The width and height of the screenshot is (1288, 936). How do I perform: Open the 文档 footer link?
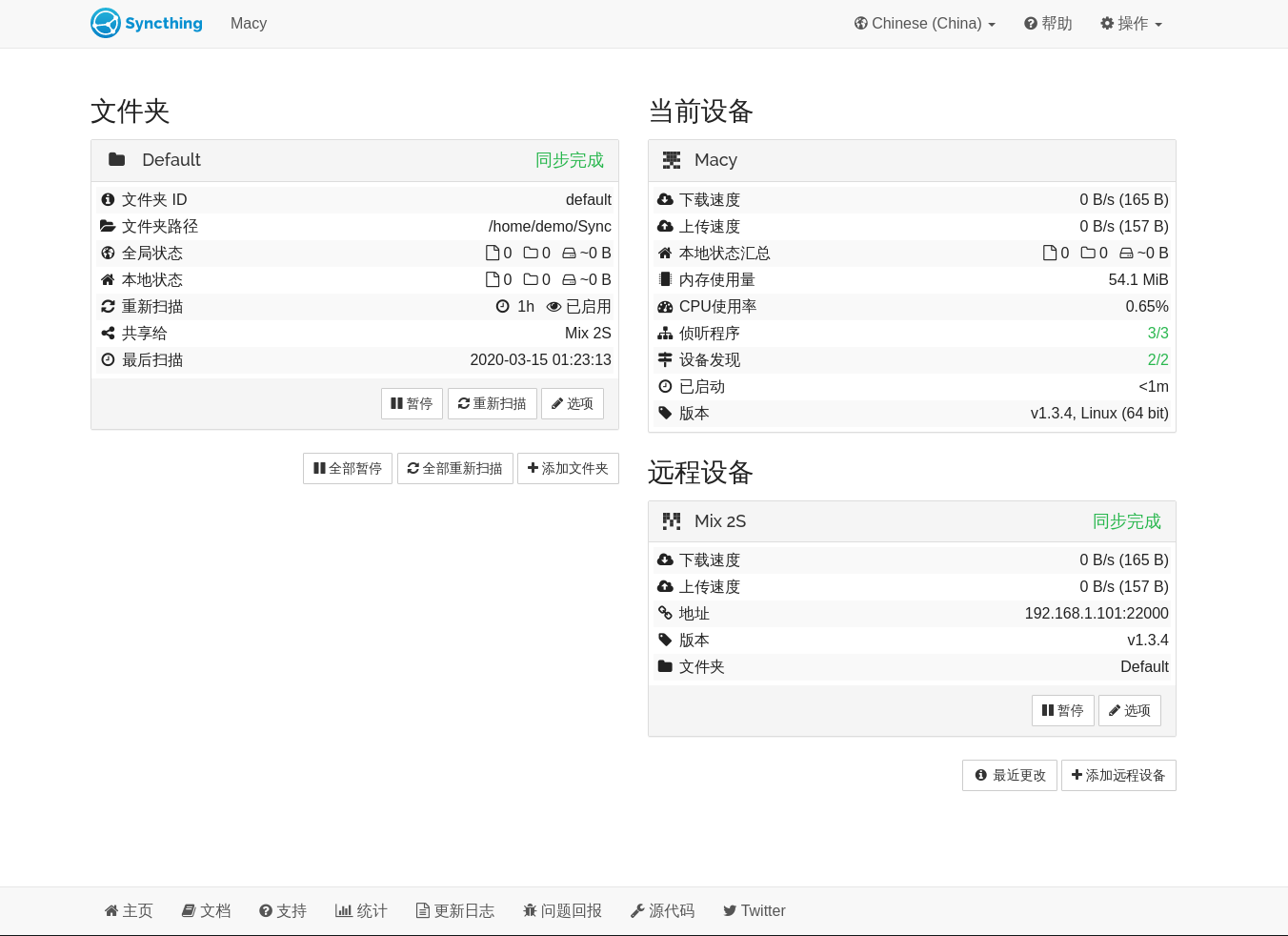[x=206, y=910]
